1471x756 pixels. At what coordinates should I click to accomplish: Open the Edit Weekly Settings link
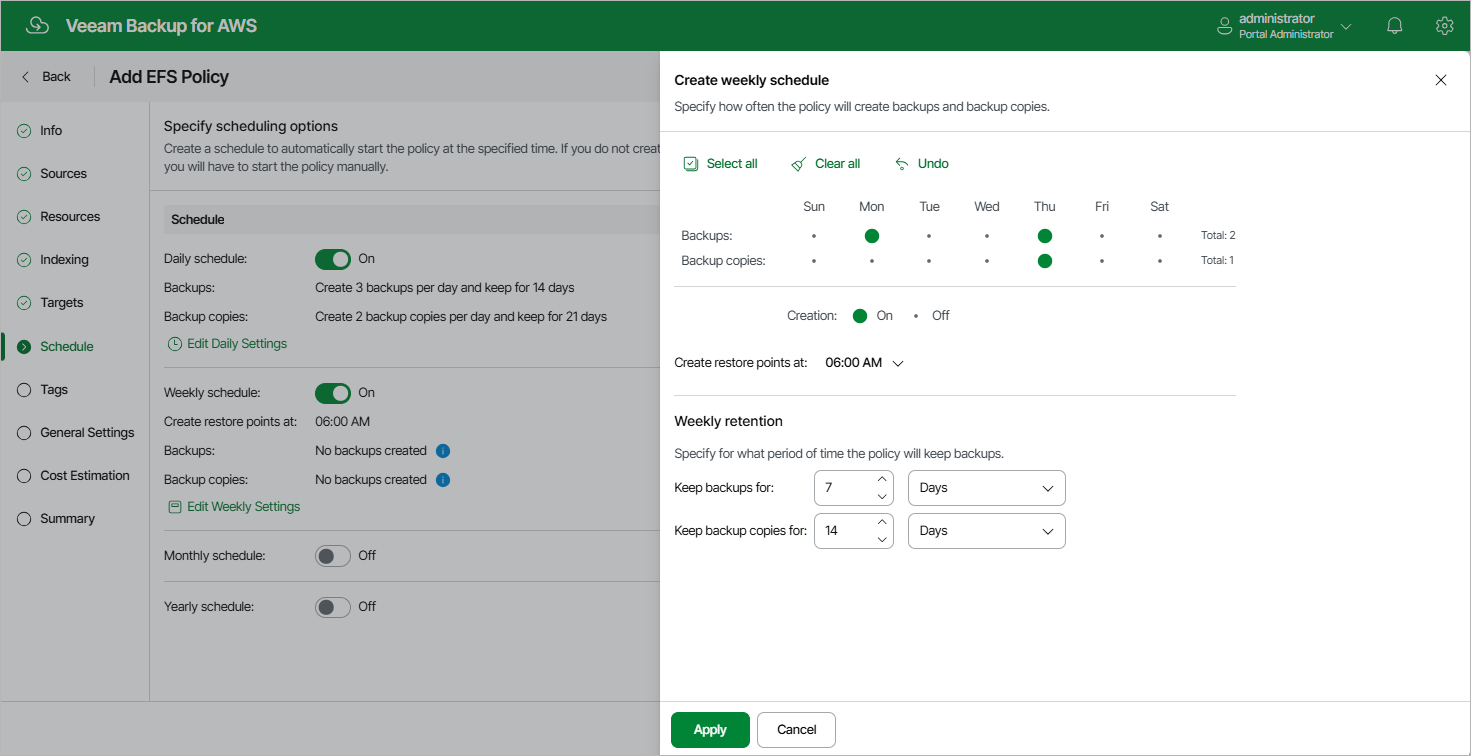(x=244, y=507)
